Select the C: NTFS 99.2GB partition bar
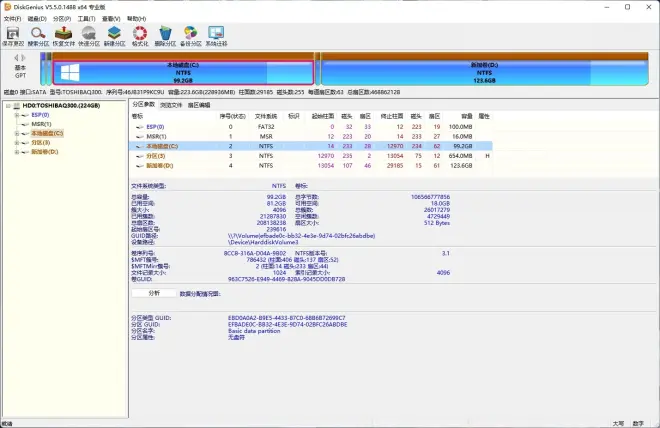 [x=183, y=72]
